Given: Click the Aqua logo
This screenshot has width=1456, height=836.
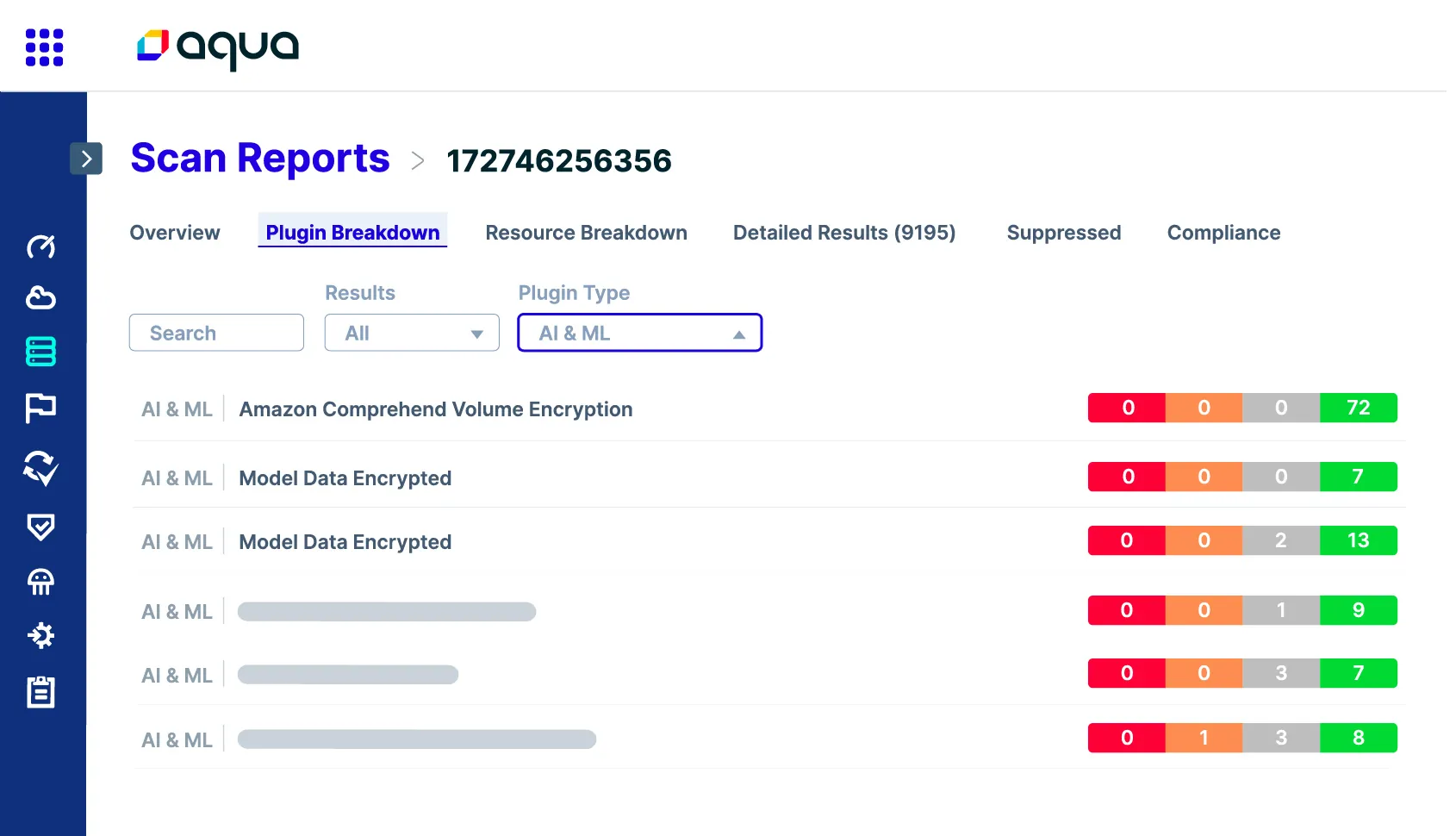Looking at the screenshot, I should 218,48.
